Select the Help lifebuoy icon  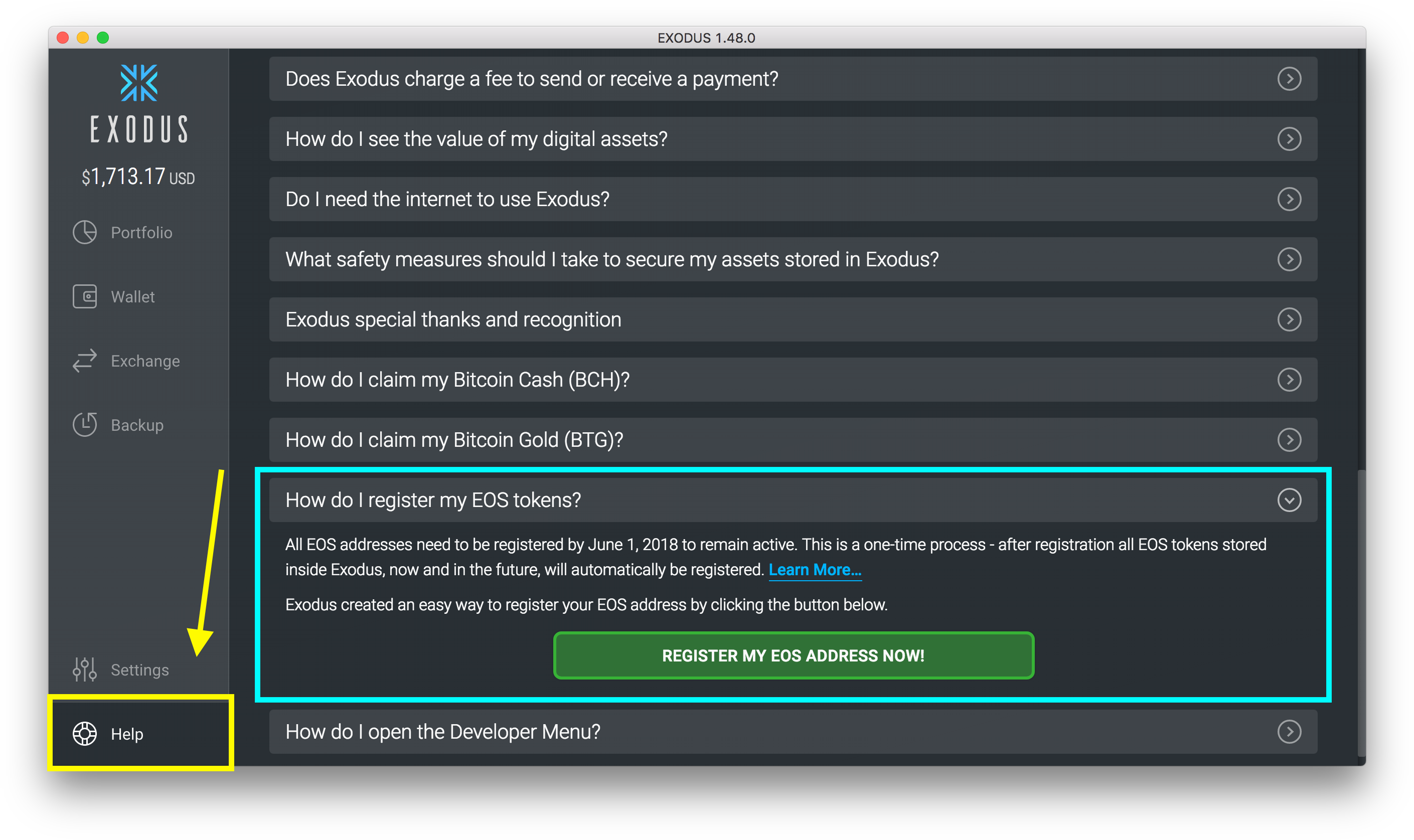point(85,734)
